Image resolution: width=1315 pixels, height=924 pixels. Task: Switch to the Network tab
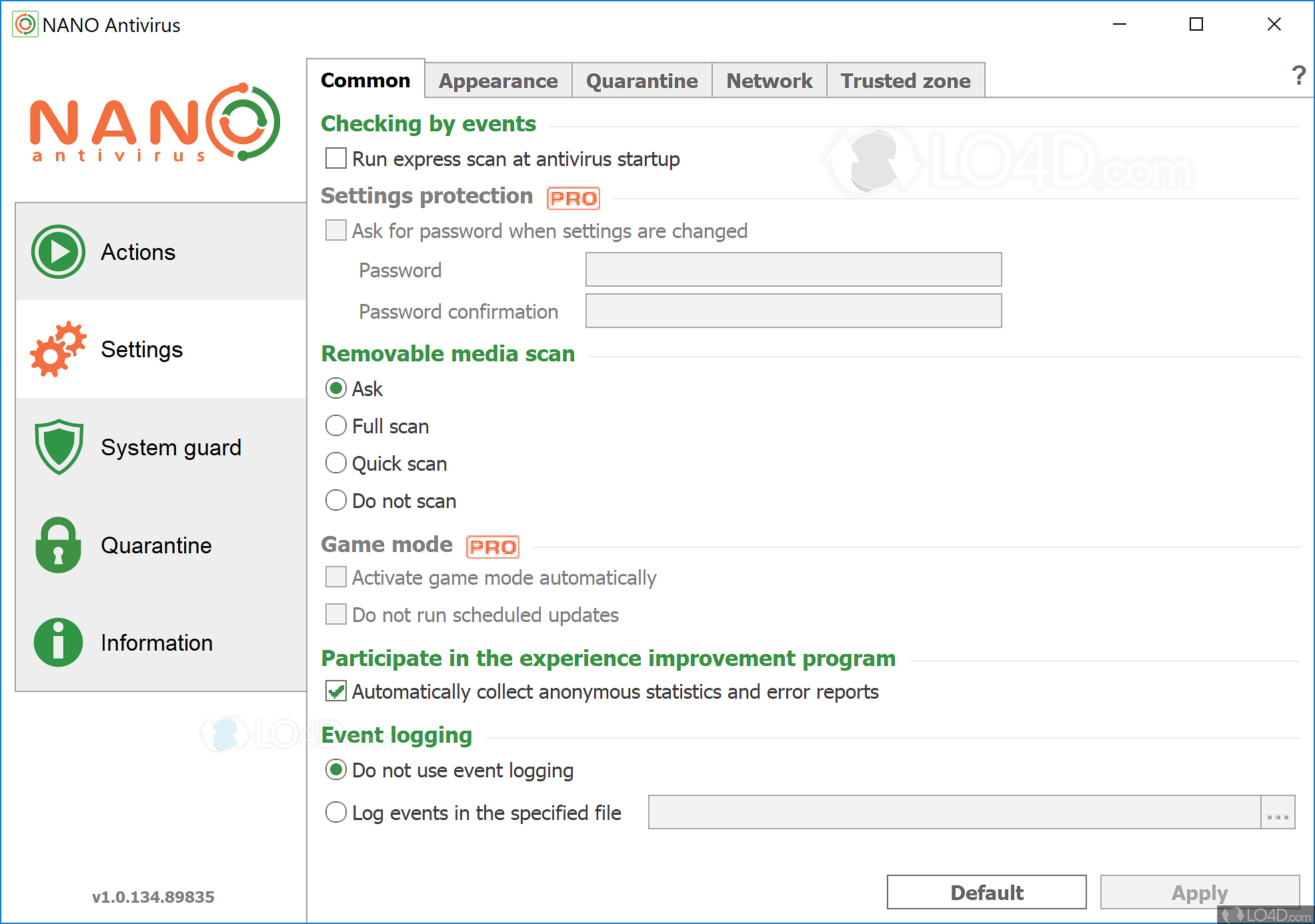pyautogui.click(x=769, y=81)
